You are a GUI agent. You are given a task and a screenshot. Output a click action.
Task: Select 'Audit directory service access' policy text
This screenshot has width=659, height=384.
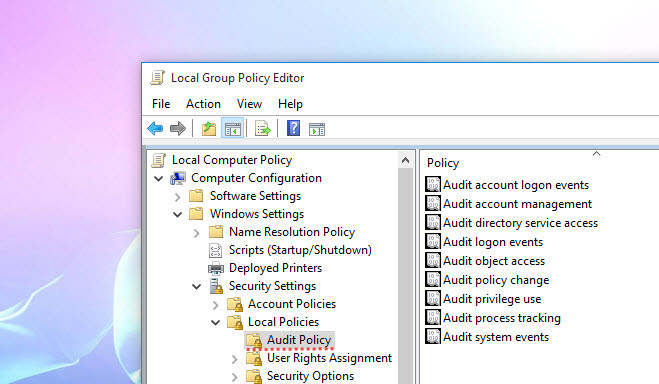coord(520,223)
